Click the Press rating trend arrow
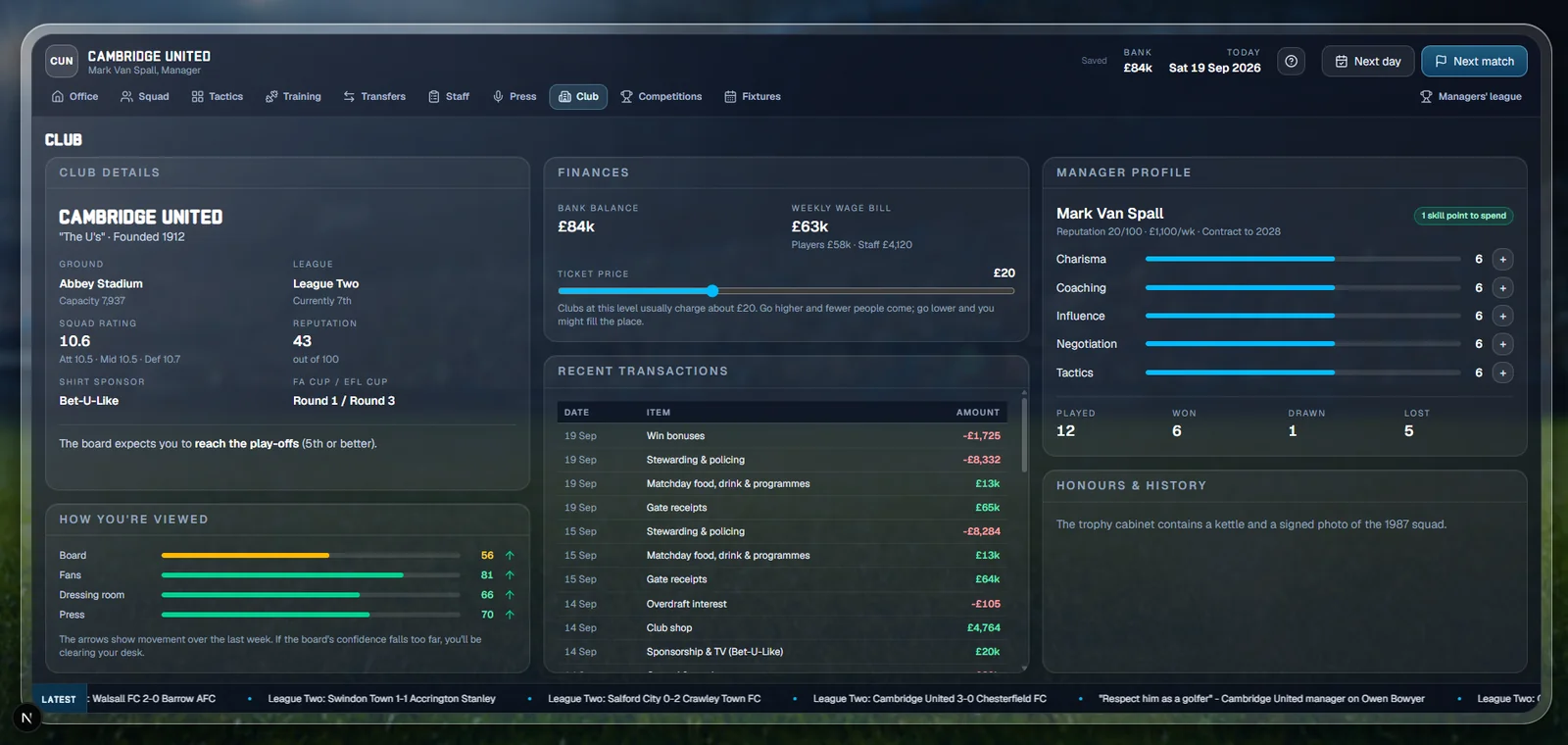 click(510, 615)
